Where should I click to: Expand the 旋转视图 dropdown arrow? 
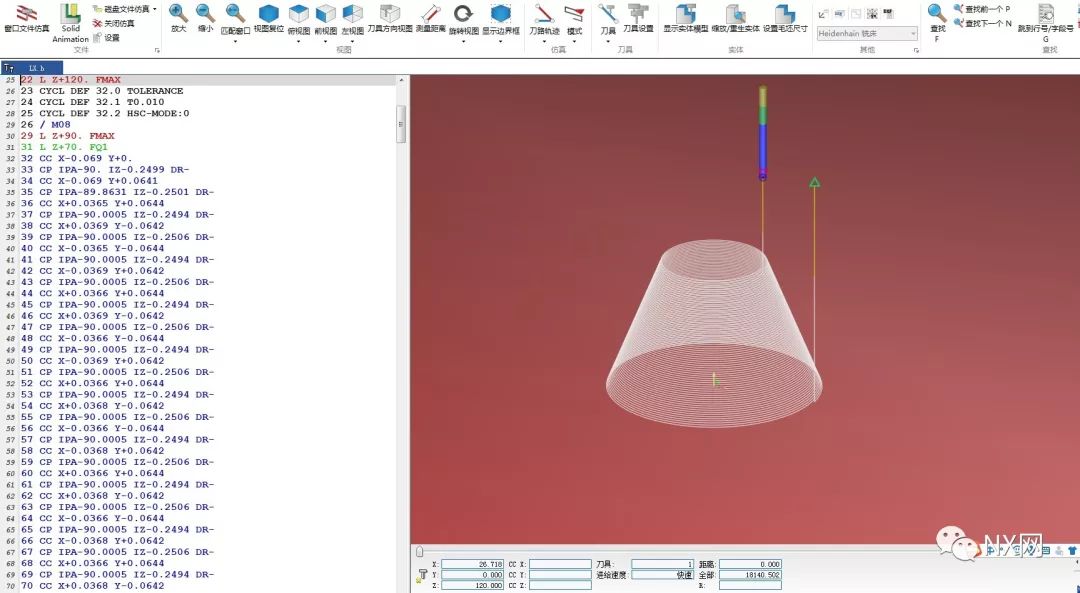[464, 42]
